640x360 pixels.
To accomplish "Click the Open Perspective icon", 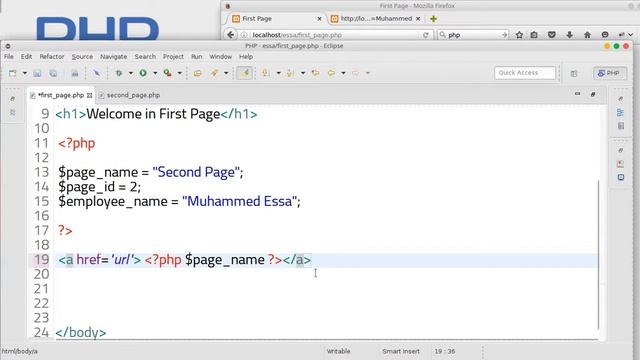I will [574, 73].
